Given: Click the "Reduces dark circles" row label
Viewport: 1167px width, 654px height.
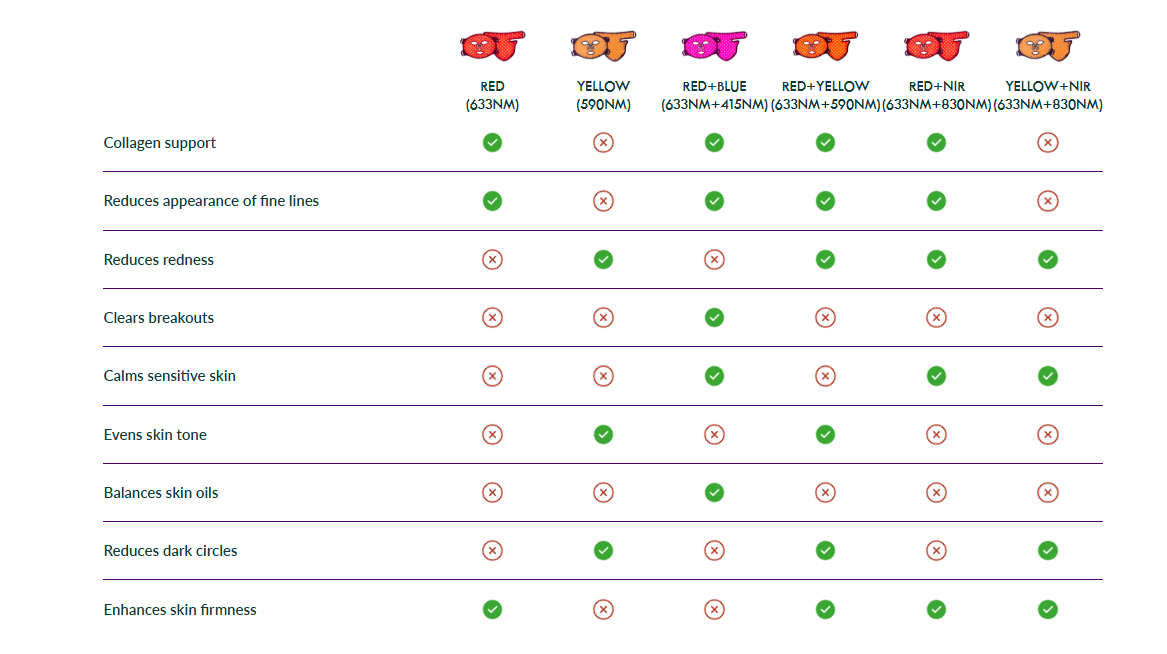Looking at the screenshot, I should click(x=171, y=551).
